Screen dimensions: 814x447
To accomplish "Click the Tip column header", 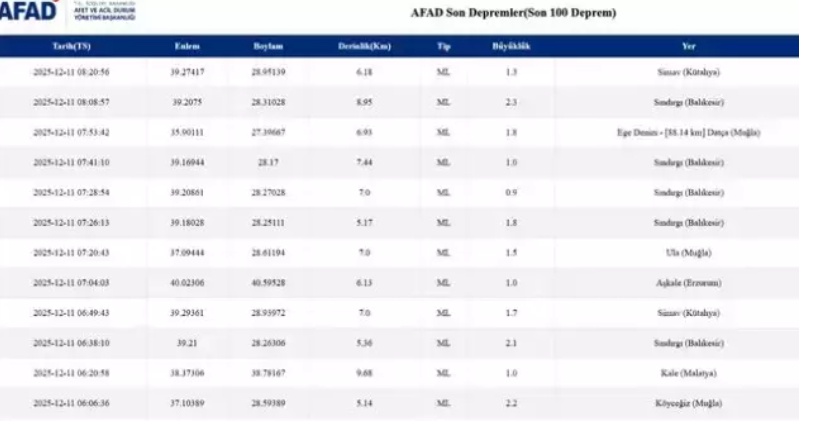I will coord(443,47).
